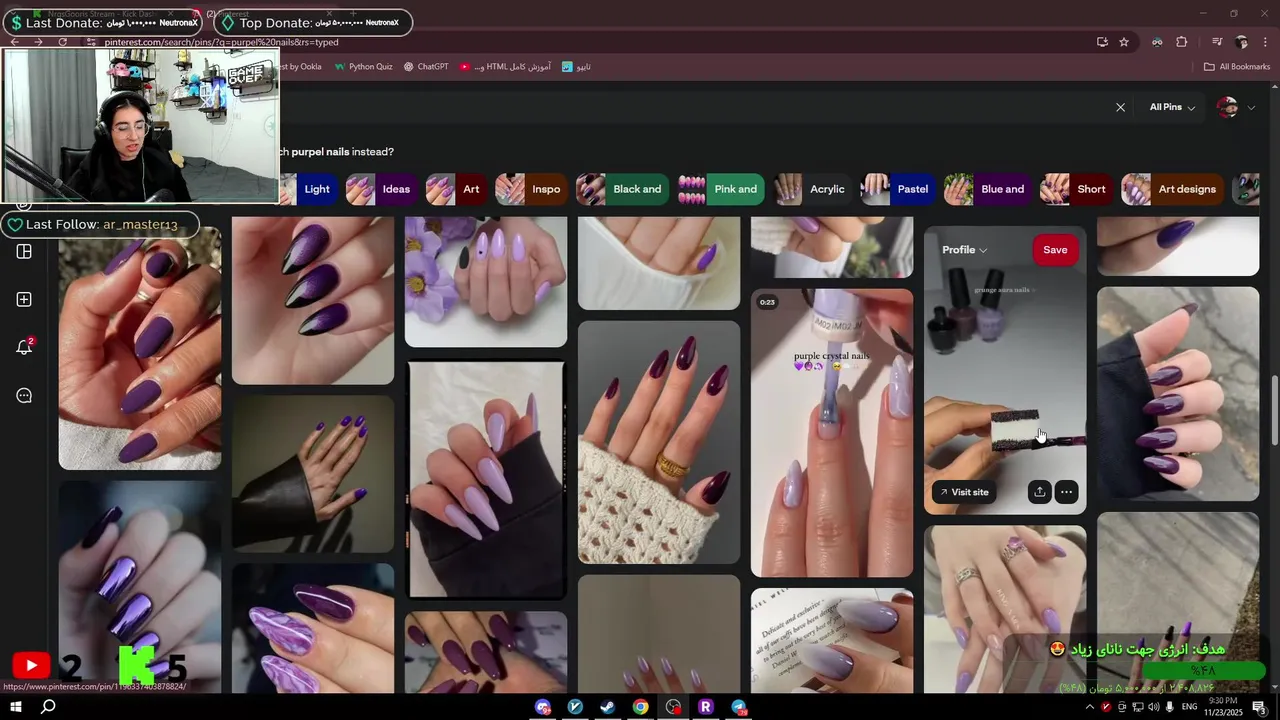The width and height of the screenshot is (1280, 720).
Task: Select the Black and filter chip
Action: pos(622,189)
